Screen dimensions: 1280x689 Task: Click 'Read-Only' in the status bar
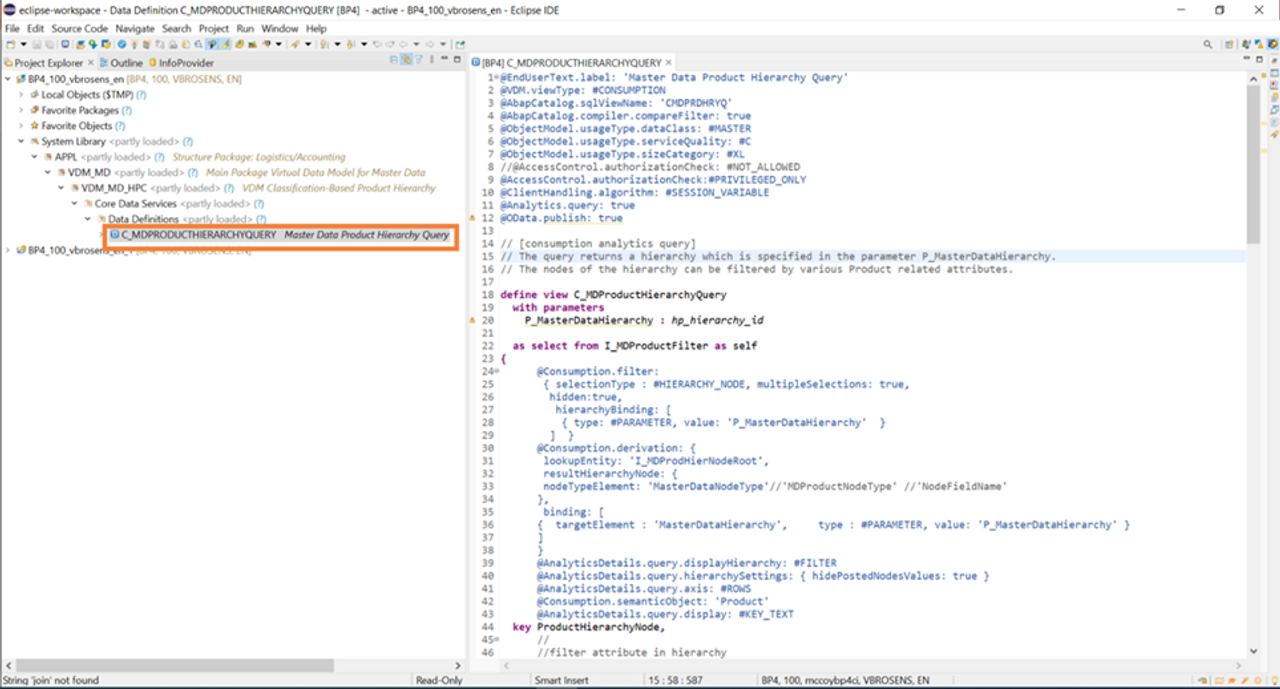[439, 680]
